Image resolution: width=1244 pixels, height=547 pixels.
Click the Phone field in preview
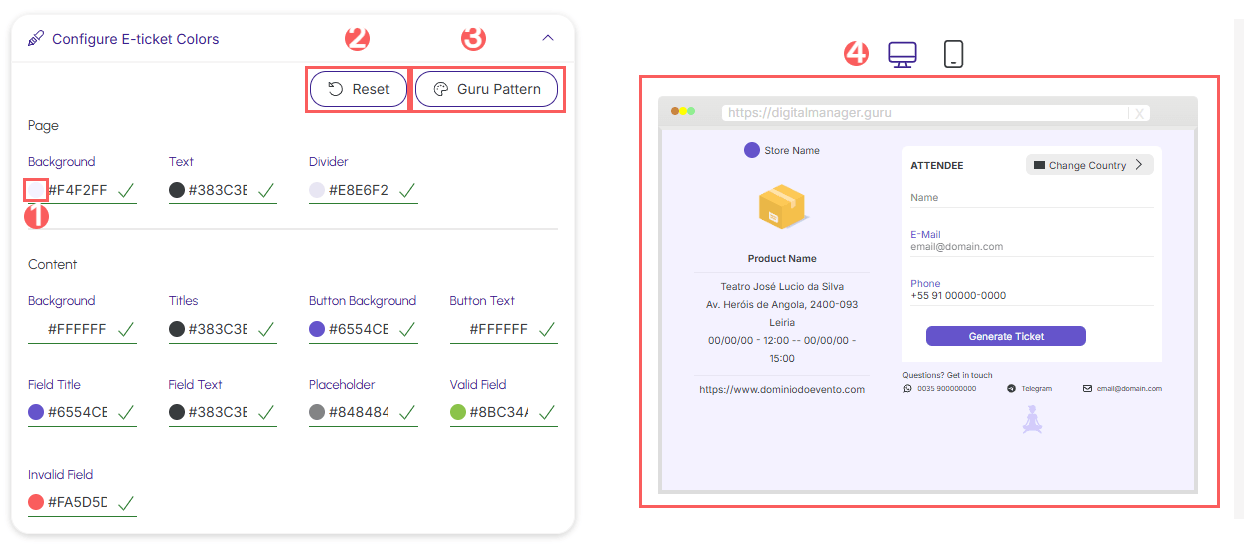pyautogui.click(x=1032, y=290)
